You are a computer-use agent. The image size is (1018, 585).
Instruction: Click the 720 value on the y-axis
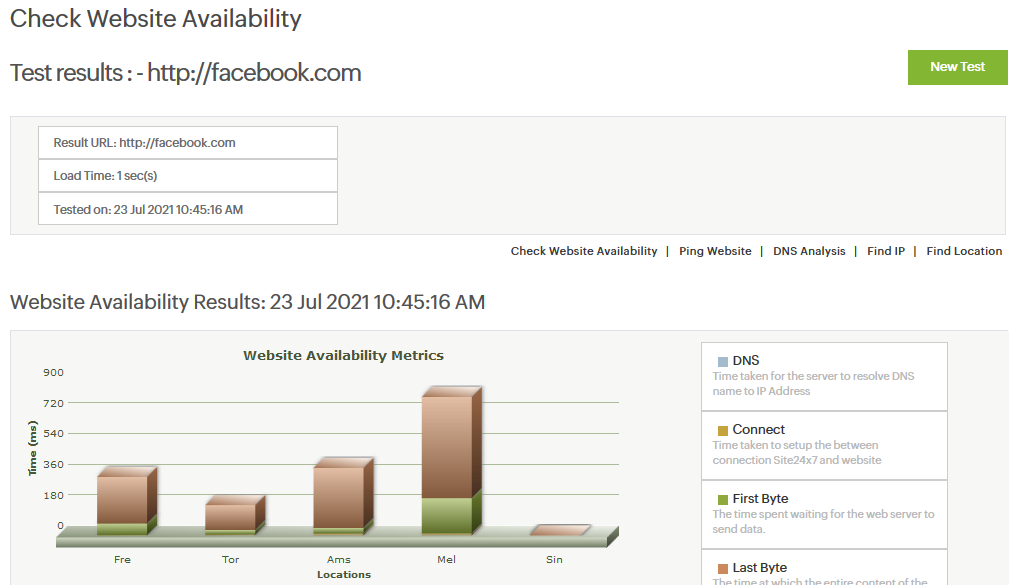pos(53,403)
